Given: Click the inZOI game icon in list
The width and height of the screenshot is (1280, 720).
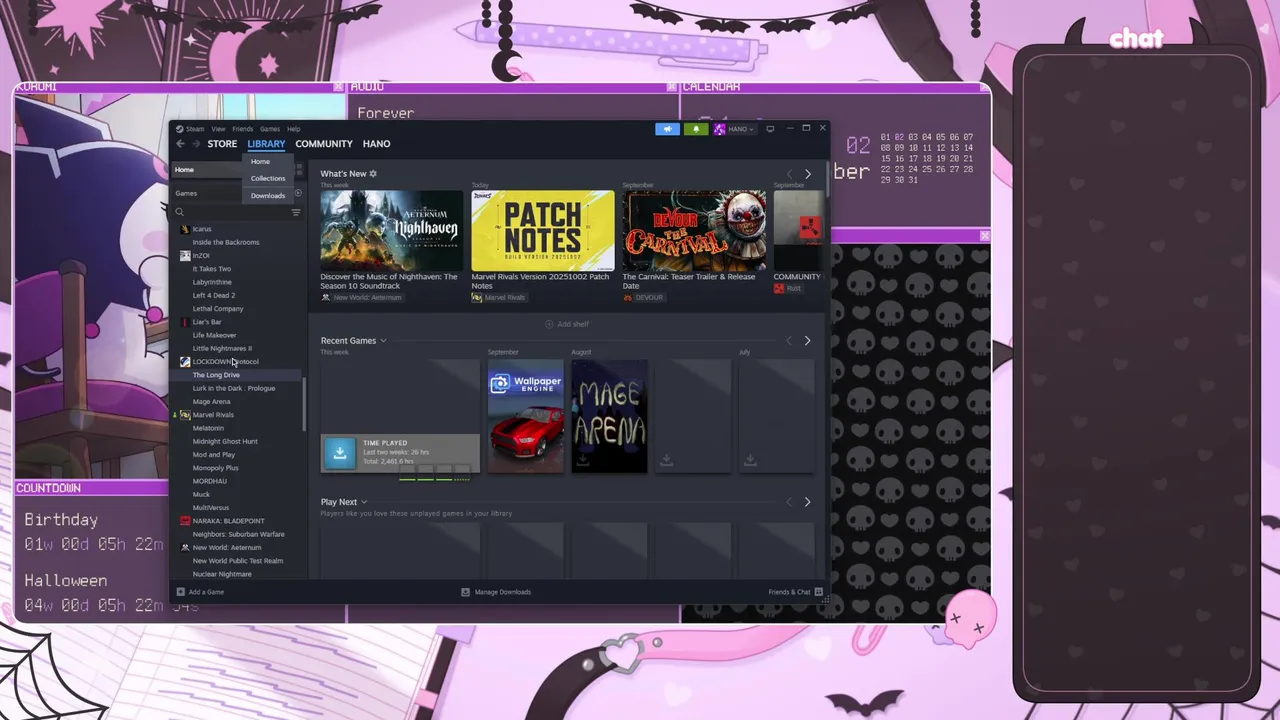Looking at the screenshot, I should (x=185, y=256).
